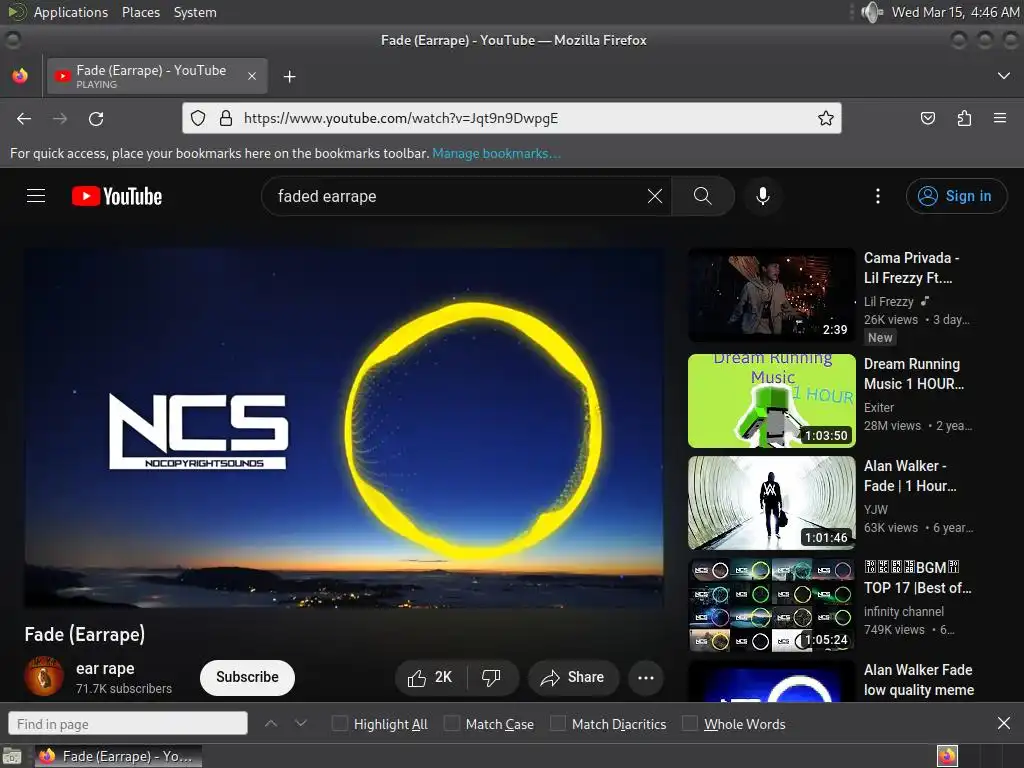This screenshot has height=768, width=1024.
Task: Reload the current YouTube page
Action: [x=96, y=118]
